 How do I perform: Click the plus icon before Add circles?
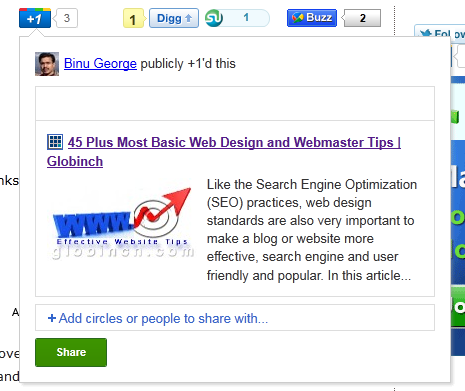[x=52, y=318]
